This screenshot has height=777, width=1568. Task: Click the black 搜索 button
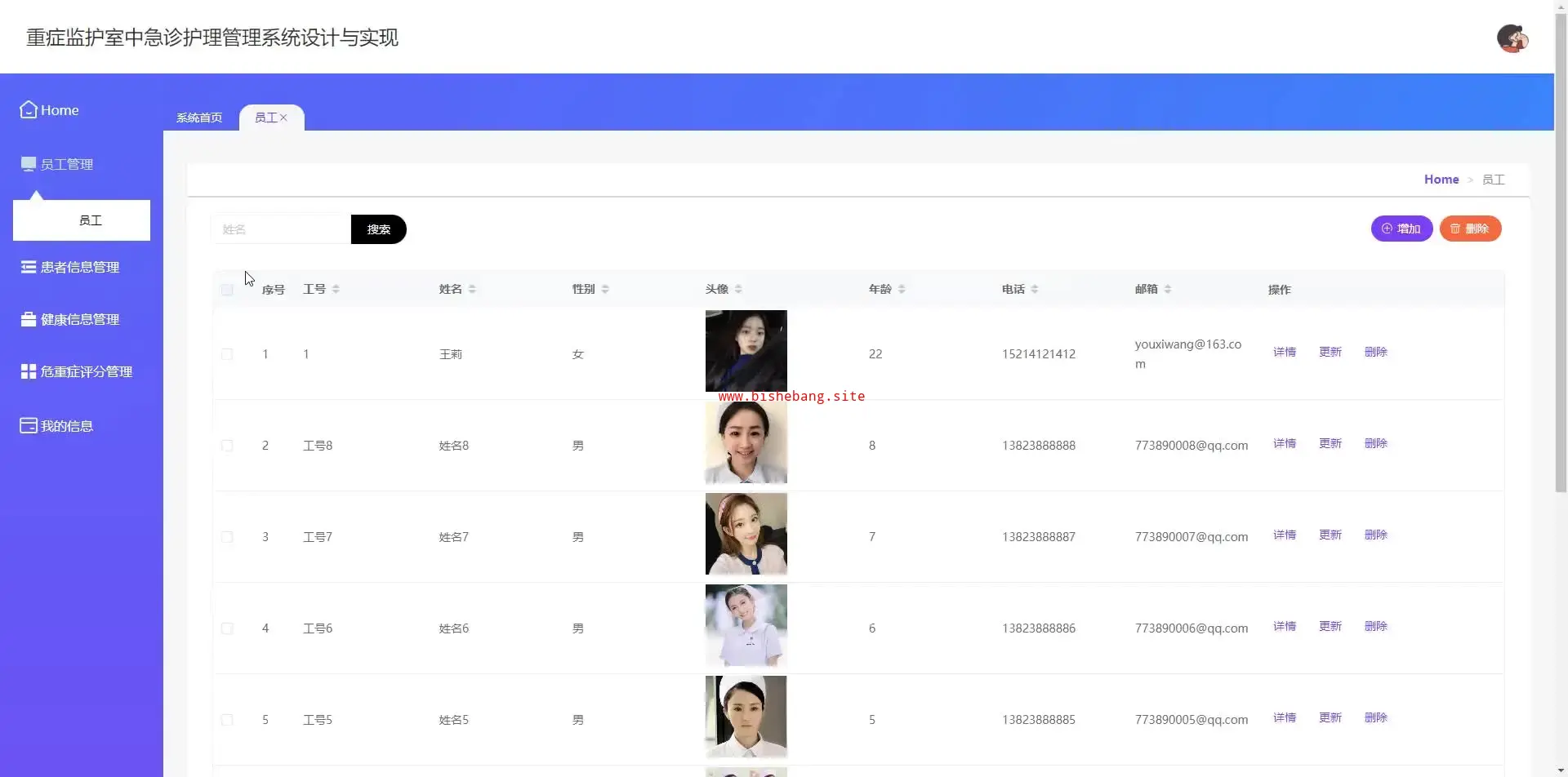tap(379, 229)
